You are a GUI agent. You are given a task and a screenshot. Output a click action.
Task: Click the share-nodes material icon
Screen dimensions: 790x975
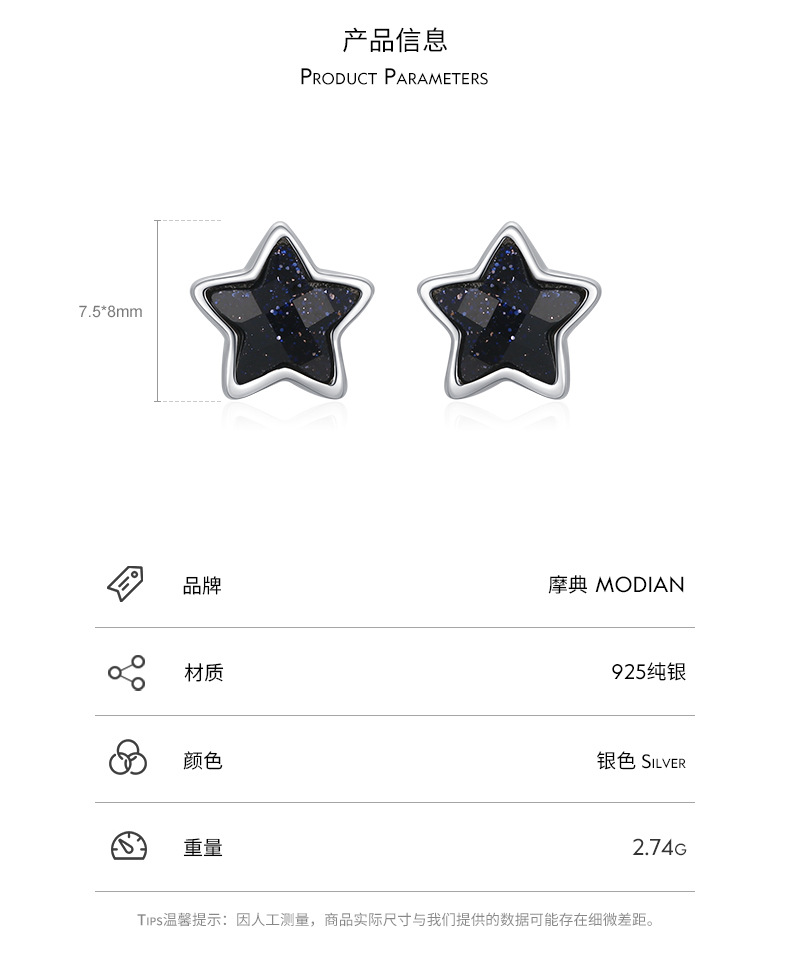[127, 673]
